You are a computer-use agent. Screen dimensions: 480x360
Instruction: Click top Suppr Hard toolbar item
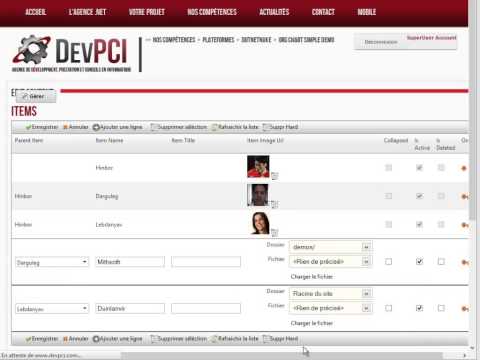(280, 127)
